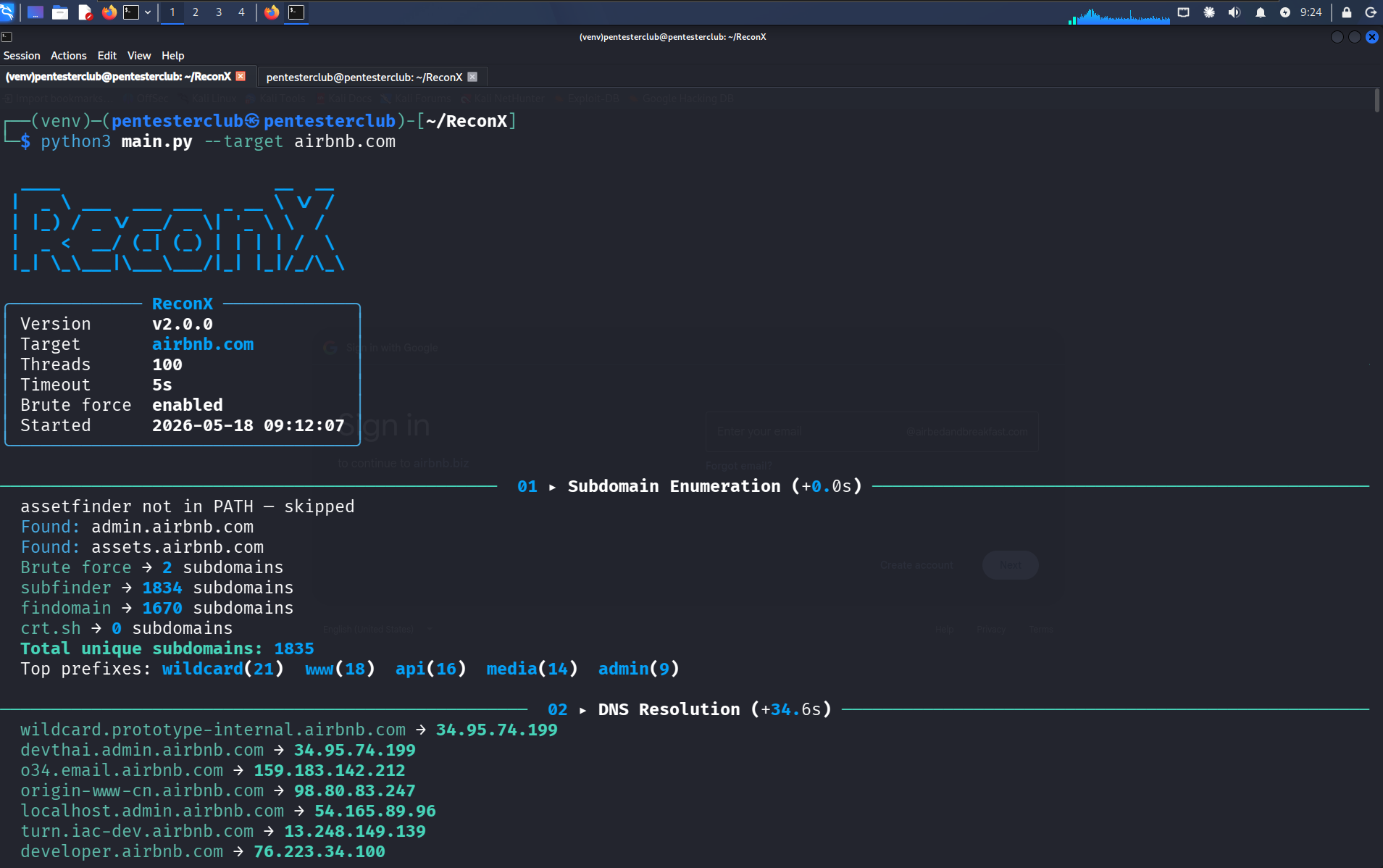Click 'python3 main.py --target airbnb.com' command
The height and width of the screenshot is (868, 1383).
tap(218, 141)
